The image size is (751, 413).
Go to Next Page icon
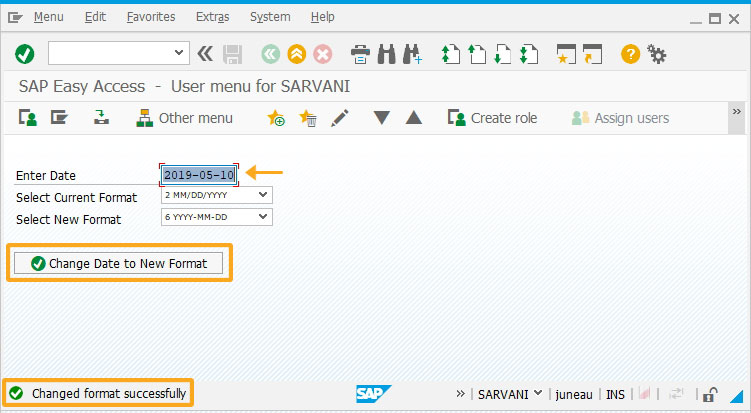pyautogui.click(x=502, y=54)
